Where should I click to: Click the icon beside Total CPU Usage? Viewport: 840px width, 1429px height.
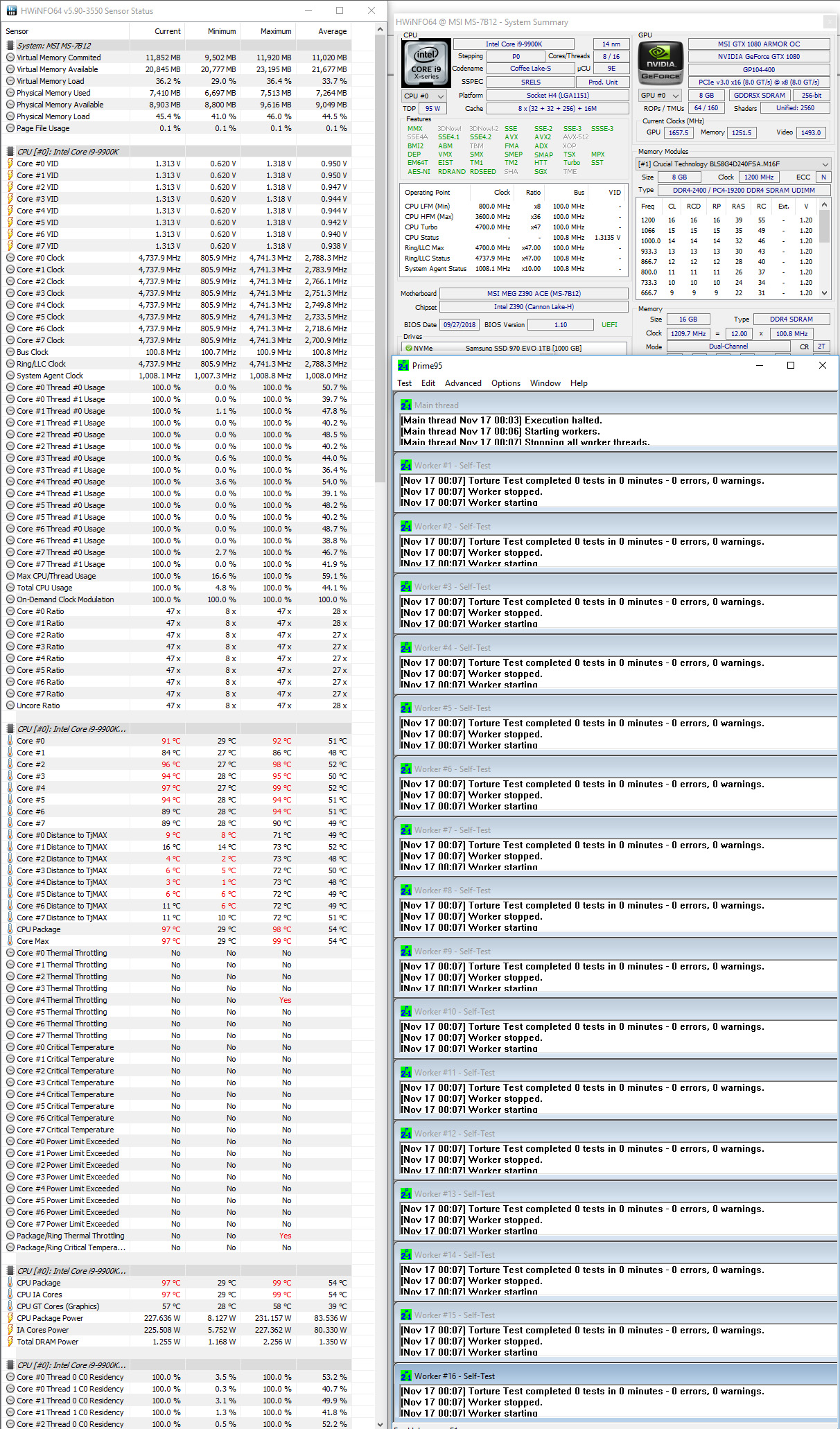[x=10, y=588]
